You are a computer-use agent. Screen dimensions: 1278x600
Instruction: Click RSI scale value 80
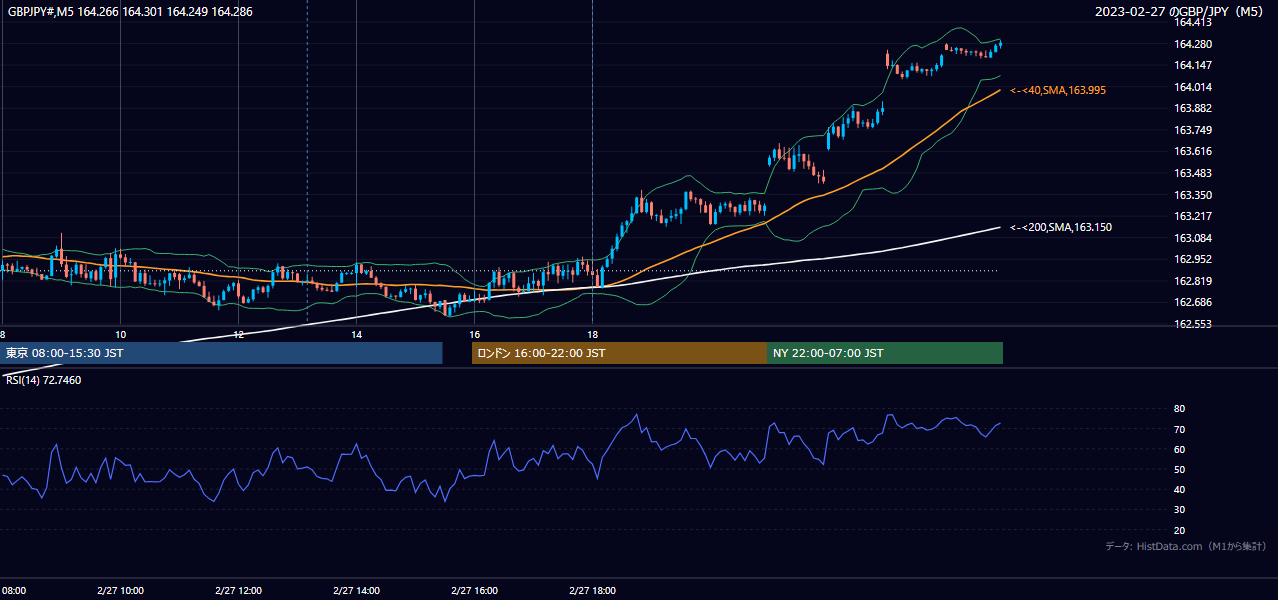1179,409
